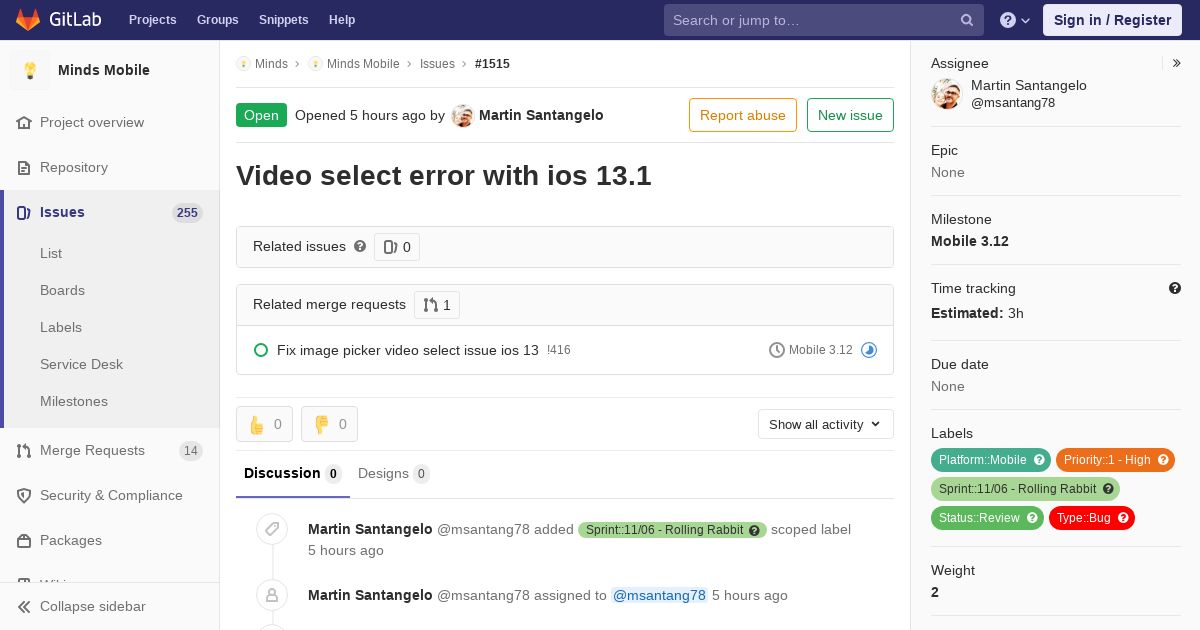Click the Issues sidebar icon
The image size is (1200, 630).
(24, 212)
